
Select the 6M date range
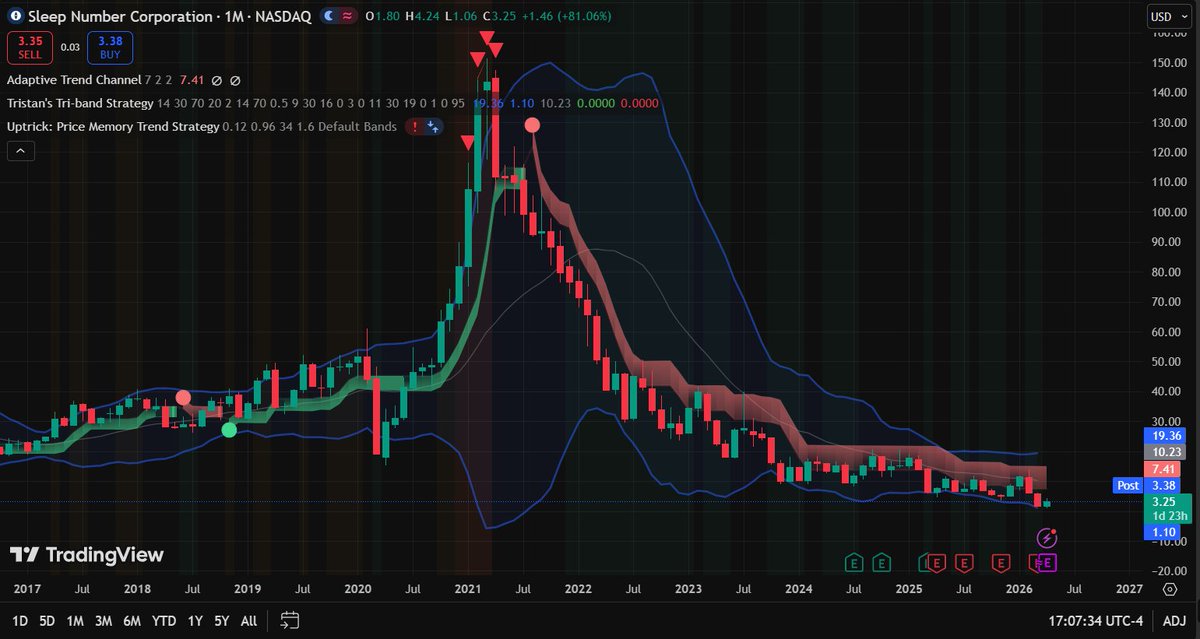pos(132,620)
